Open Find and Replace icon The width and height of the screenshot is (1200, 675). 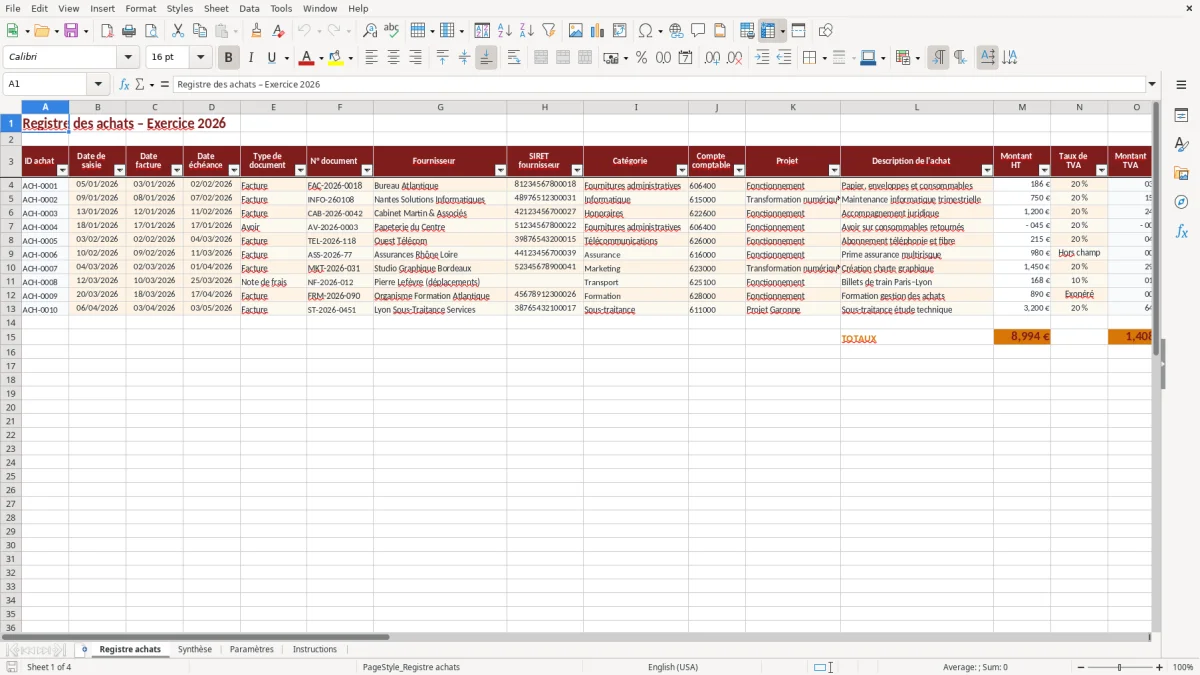370,31
